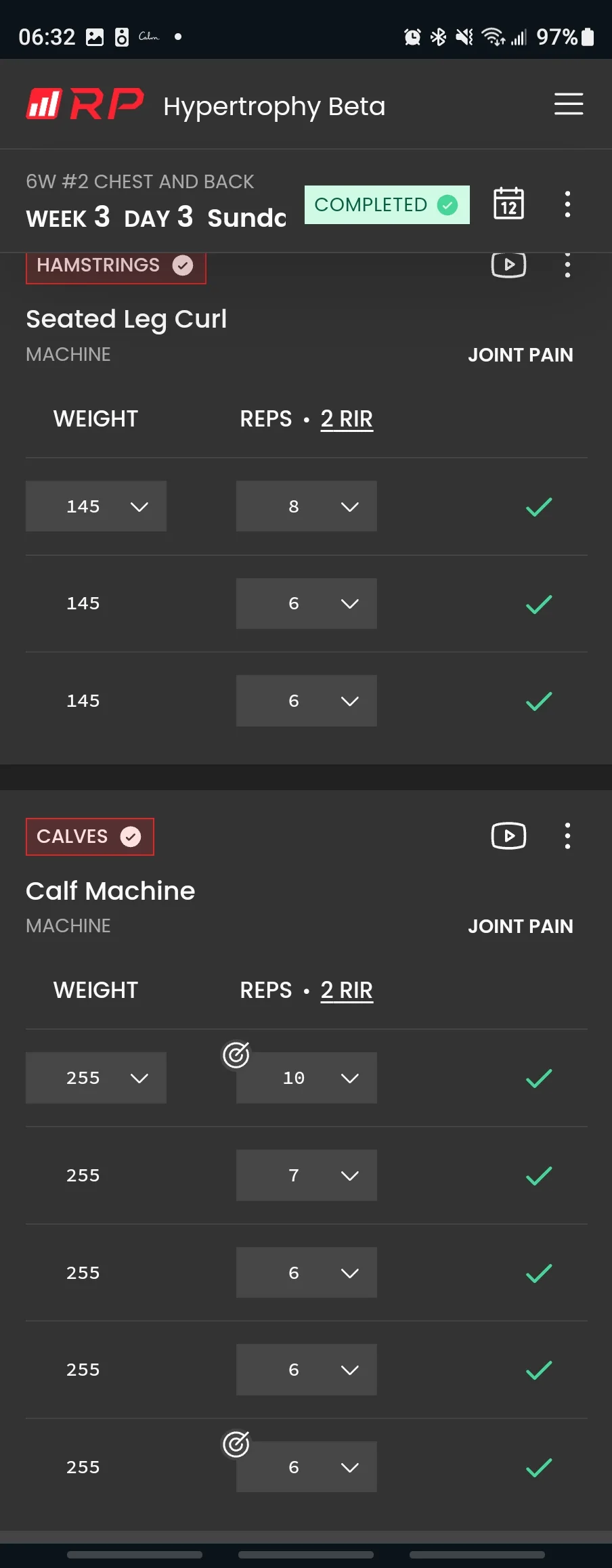The height and width of the screenshot is (1568, 612).
Task: Click the RP logo in header
Action: tap(85, 104)
